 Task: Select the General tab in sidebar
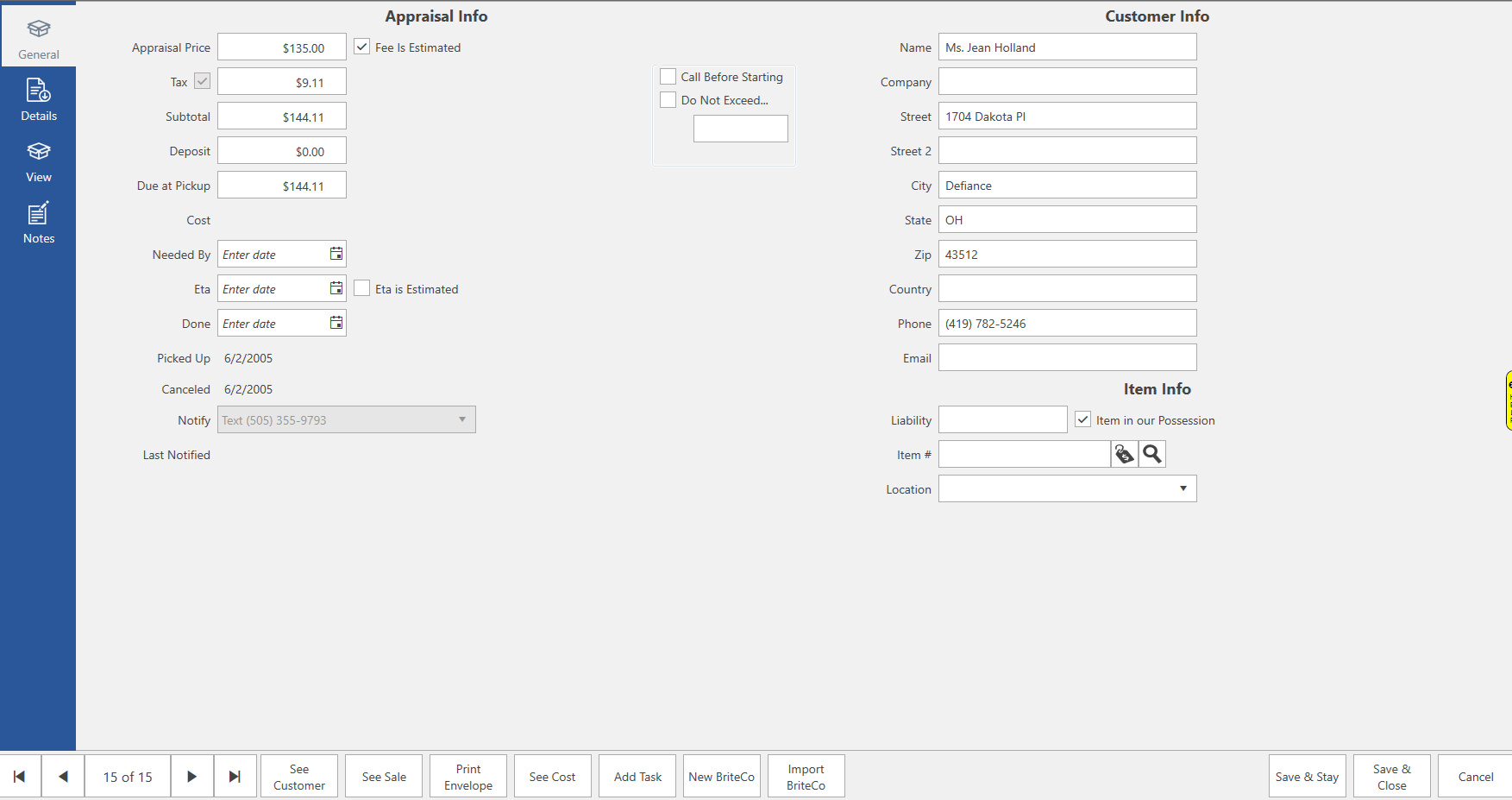[38, 39]
